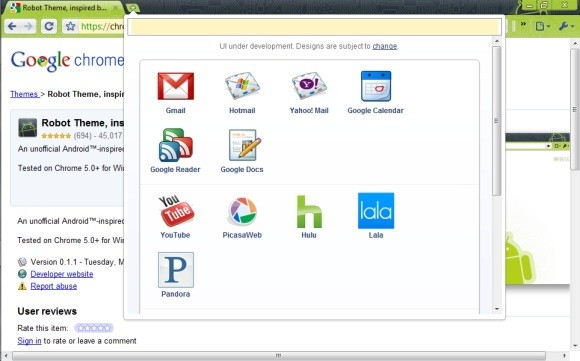Click the apps popup scroll-up arrow
The height and width of the screenshot is (361, 580).
coord(497,41)
